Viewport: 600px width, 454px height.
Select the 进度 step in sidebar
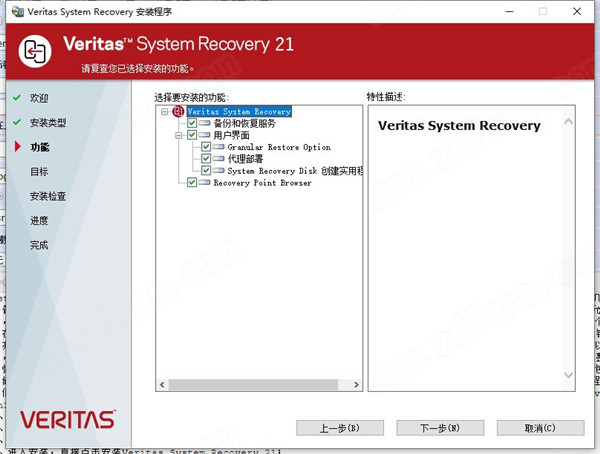pos(39,220)
